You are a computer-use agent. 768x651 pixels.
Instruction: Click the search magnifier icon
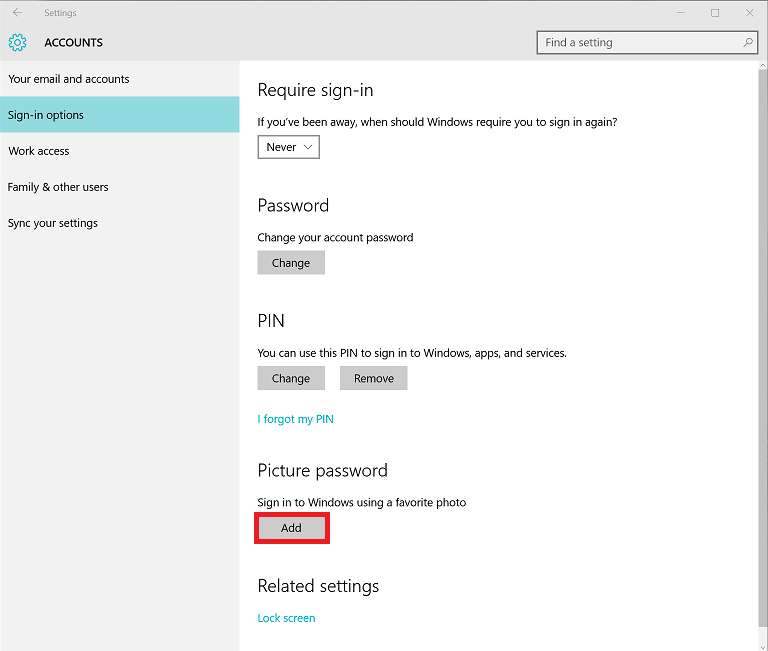pos(747,43)
